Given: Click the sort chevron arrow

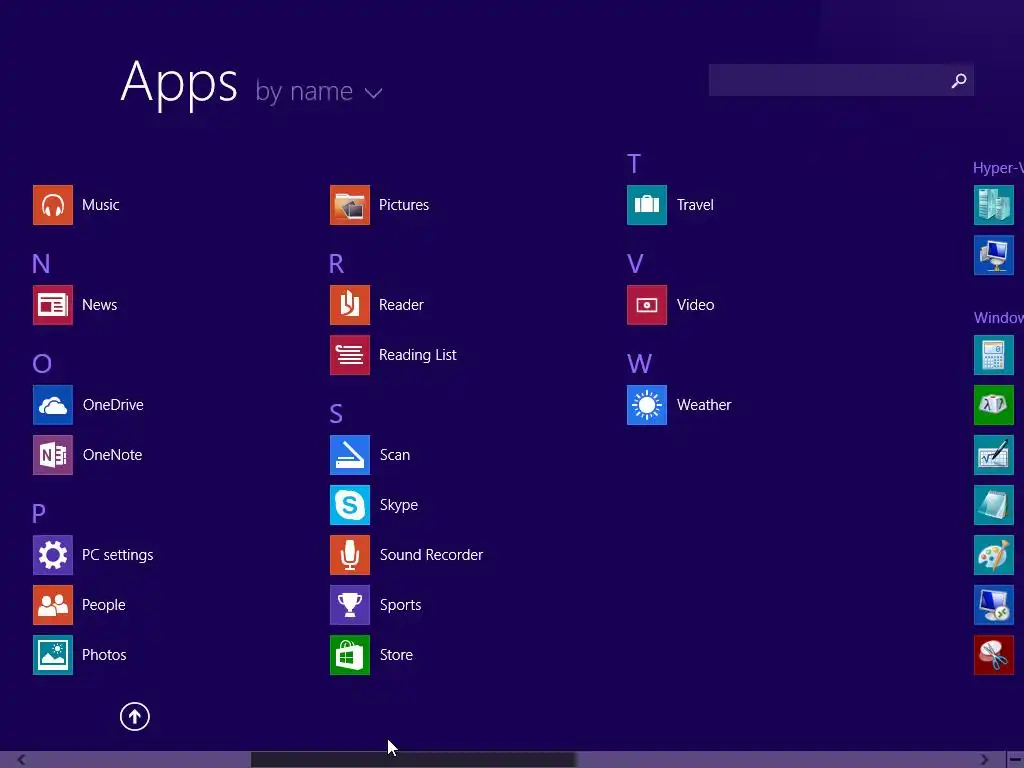Looking at the screenshot, I should [x=374, y=93].
